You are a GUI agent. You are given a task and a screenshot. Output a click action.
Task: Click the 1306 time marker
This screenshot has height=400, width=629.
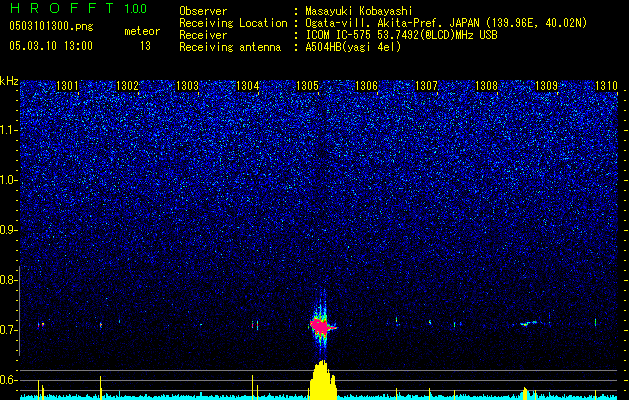[367, 86]
